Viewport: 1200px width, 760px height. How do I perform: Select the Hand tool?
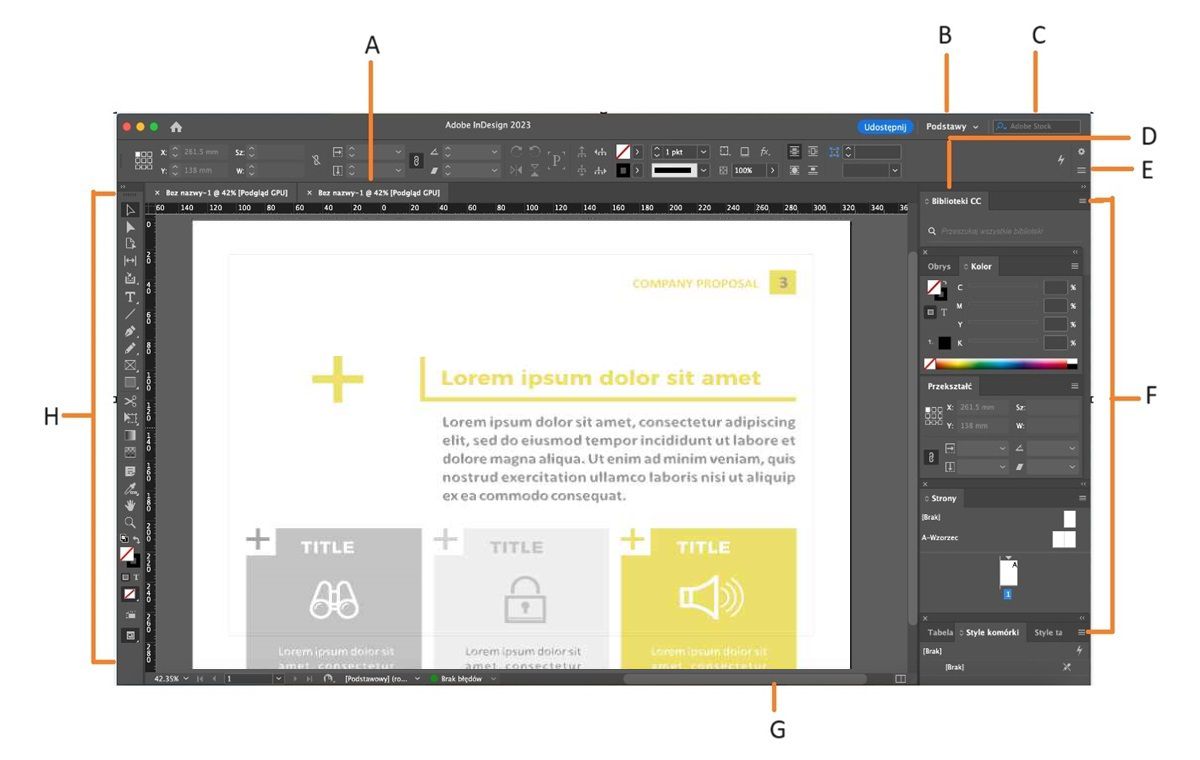pyautogui.click(x=131, y=505)
